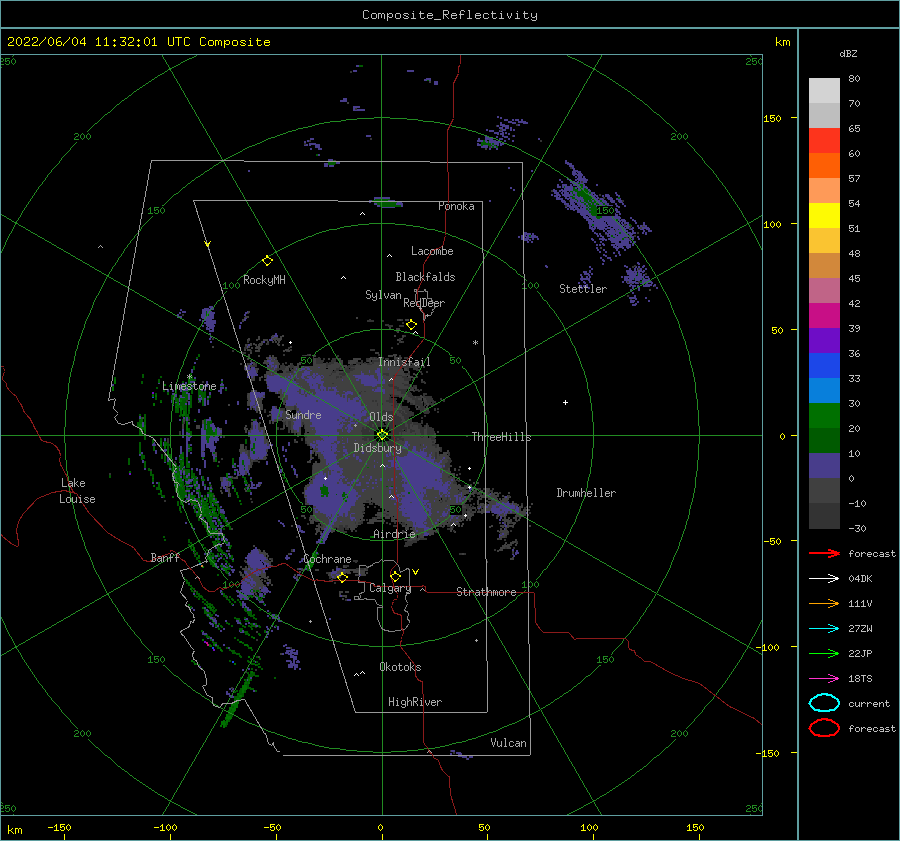Click the Didsbury label

tap(377, 448)
